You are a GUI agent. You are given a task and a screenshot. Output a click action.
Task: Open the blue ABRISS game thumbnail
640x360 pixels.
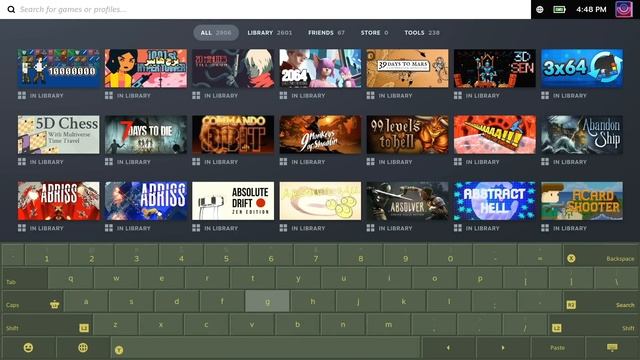click(x=146, y=201)
